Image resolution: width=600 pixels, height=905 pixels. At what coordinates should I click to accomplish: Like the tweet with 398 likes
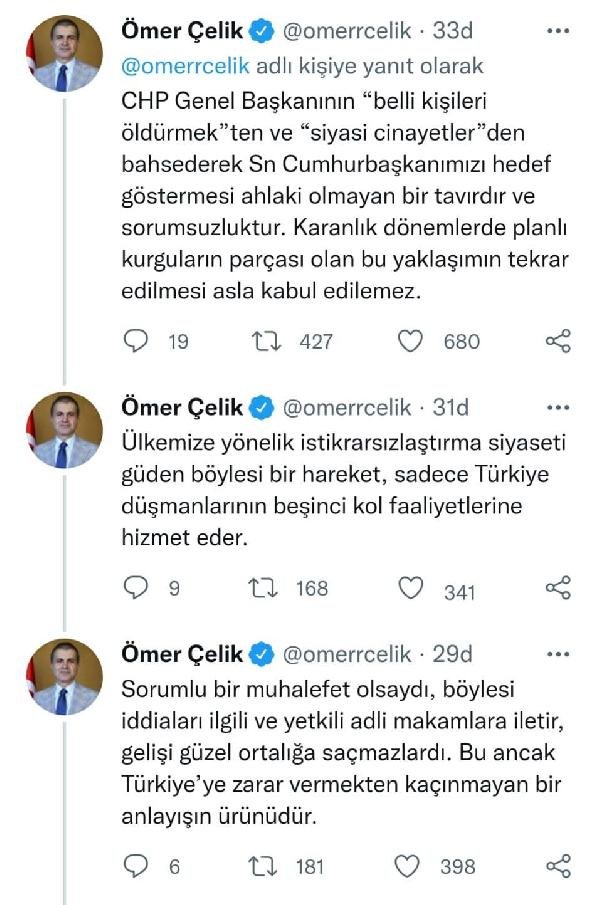pyautogui.click(x=410, y=865)
